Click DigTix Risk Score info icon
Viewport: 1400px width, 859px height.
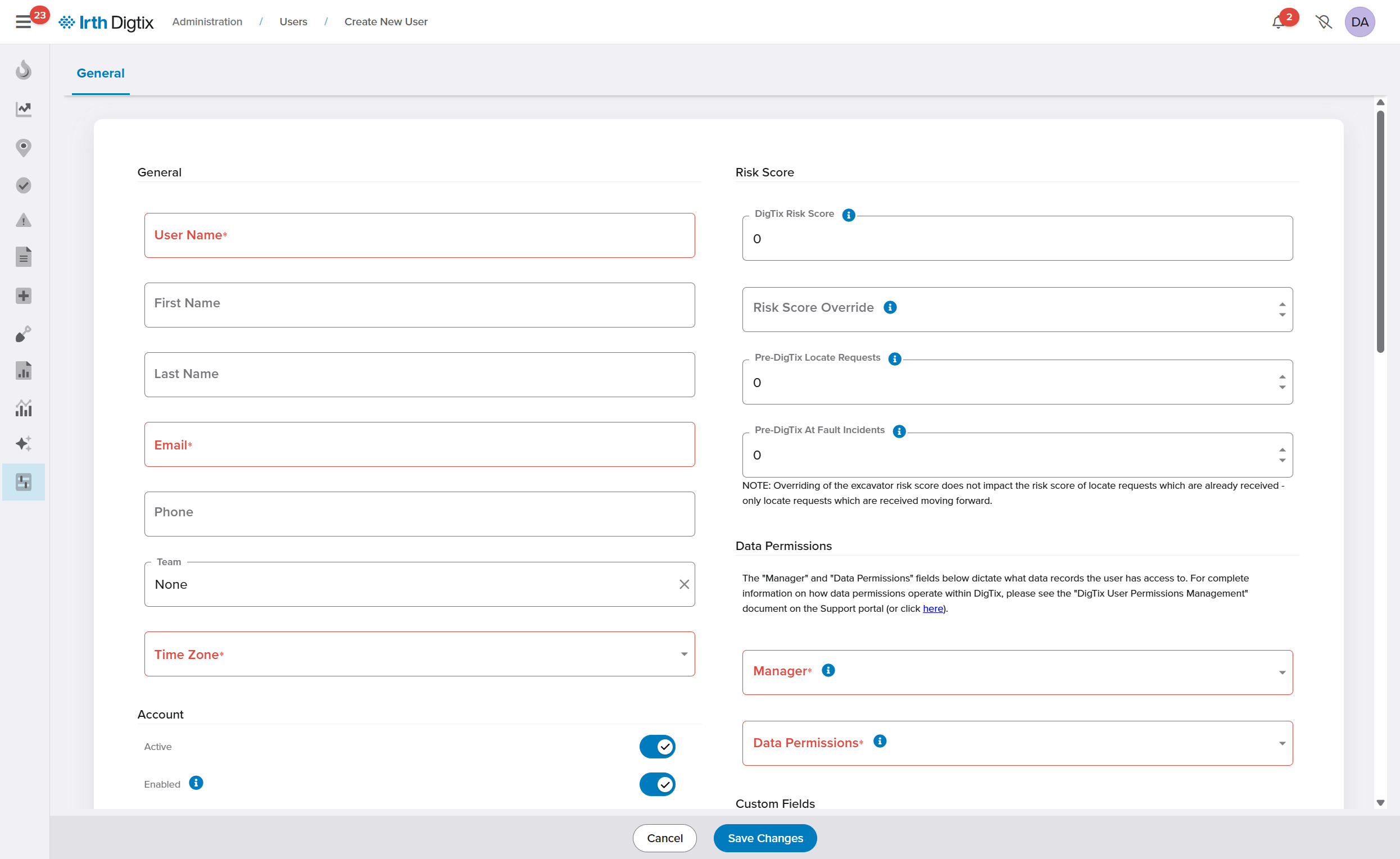click(x=848, y=215)
